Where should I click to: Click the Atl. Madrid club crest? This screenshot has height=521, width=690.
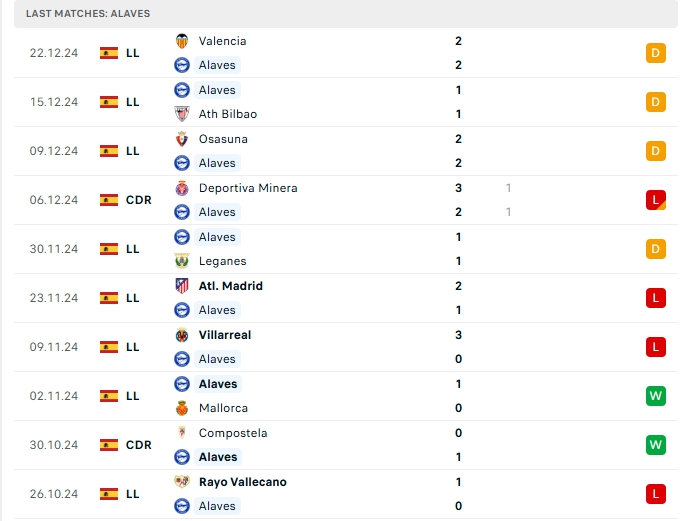(x=182, y=286)
